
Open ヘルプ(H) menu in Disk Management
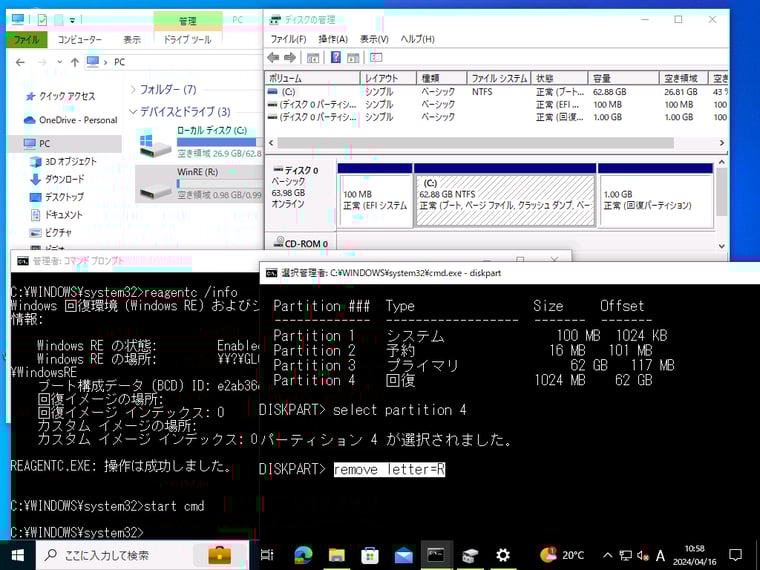[x=417, y=39]
